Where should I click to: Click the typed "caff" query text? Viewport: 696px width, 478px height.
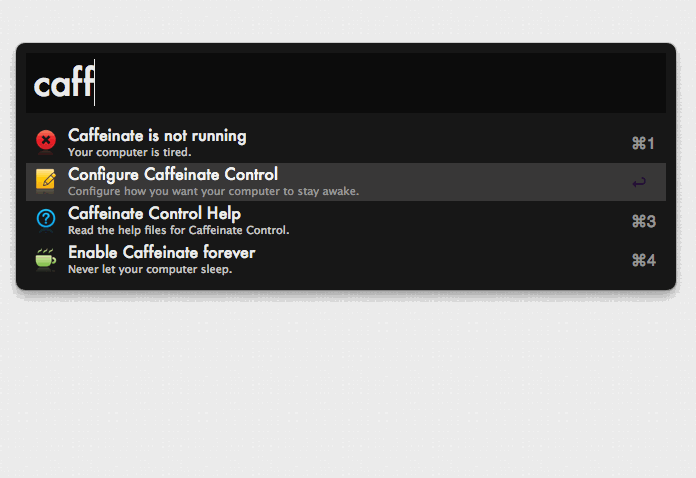click(63, 85)
